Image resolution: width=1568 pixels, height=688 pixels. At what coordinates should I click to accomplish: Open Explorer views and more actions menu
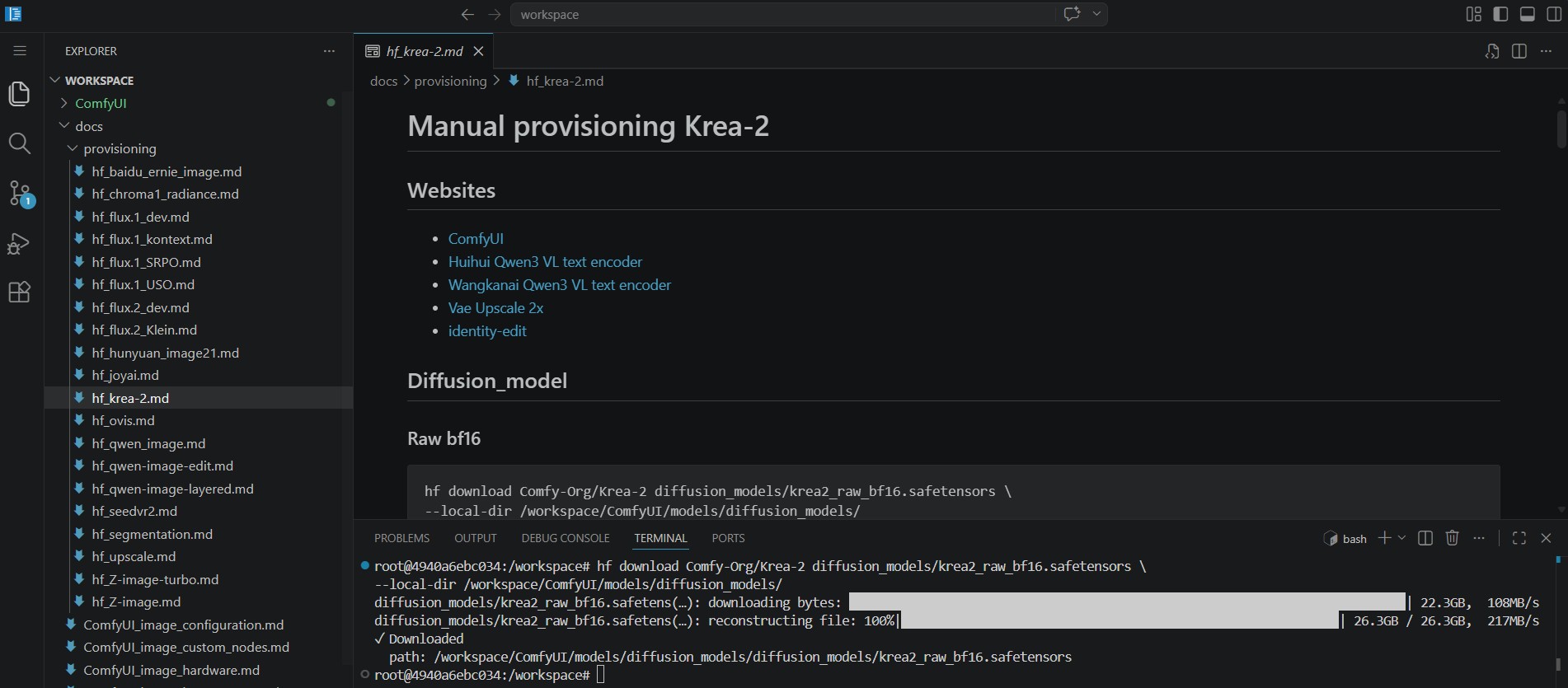tap(329, 51)
